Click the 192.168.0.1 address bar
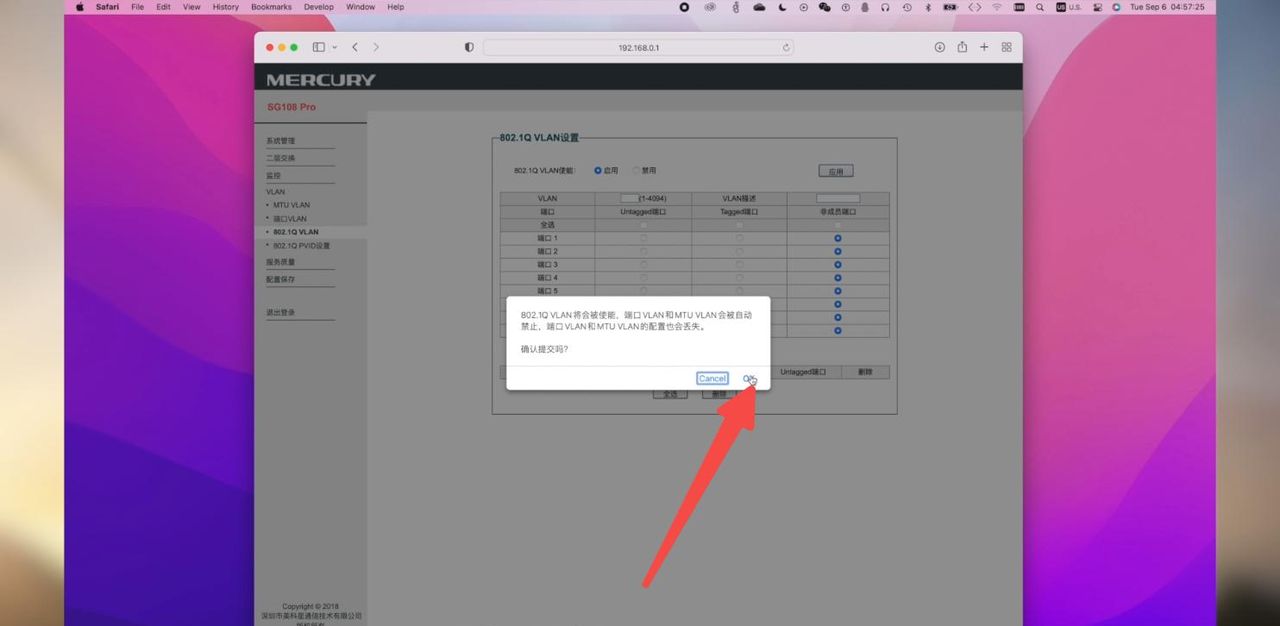 tap(638, 47)
